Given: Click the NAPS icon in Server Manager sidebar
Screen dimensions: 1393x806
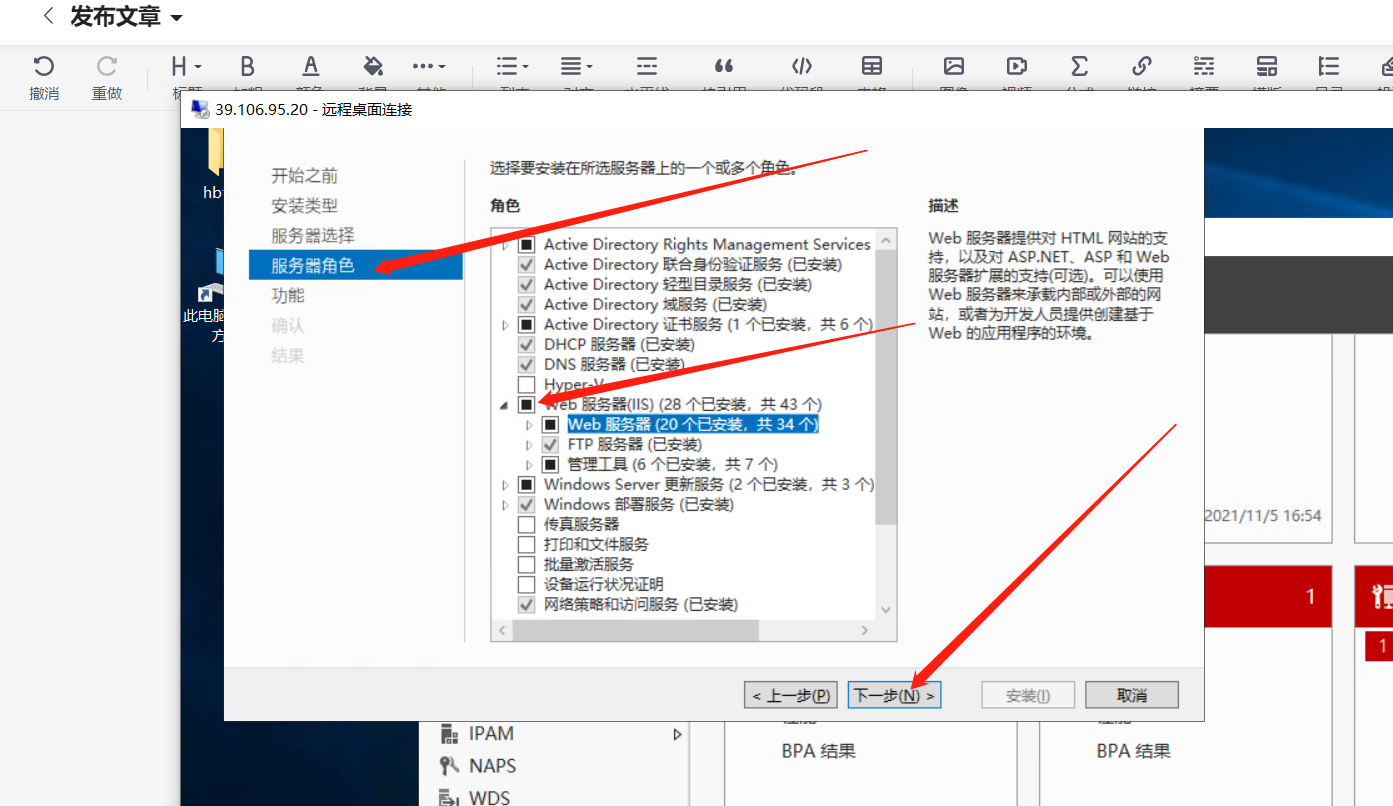Looking at the screenshot, I should point(449,766).
